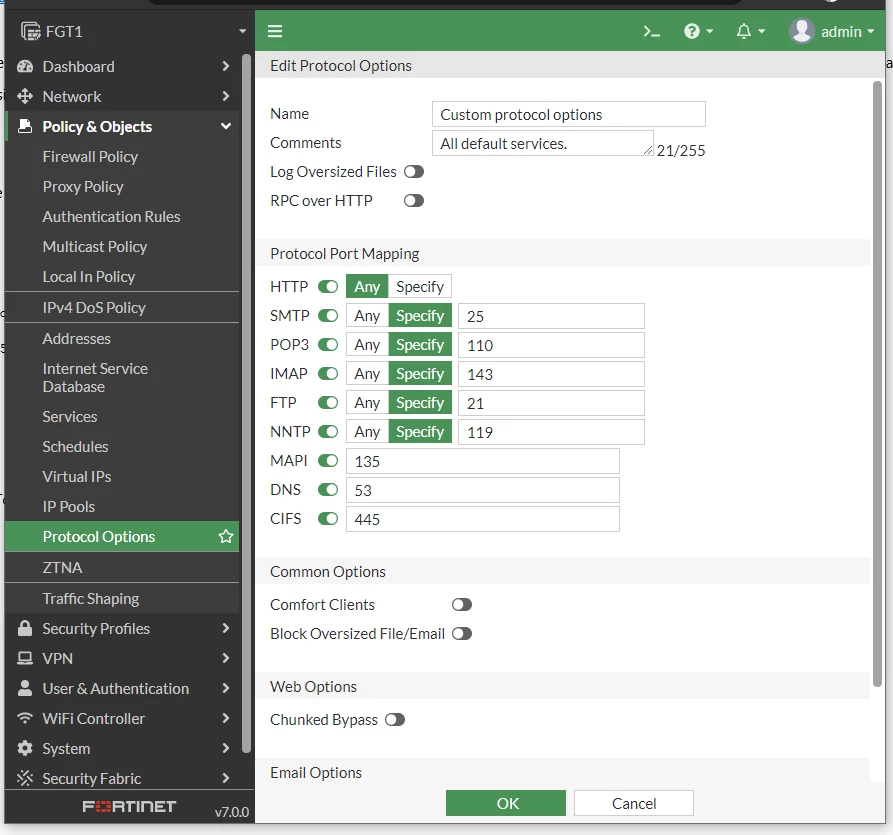The height and width of the screenshot is (835, 893).
Task: Go to Traffic Shaping
Action: [x=91, y=599]
